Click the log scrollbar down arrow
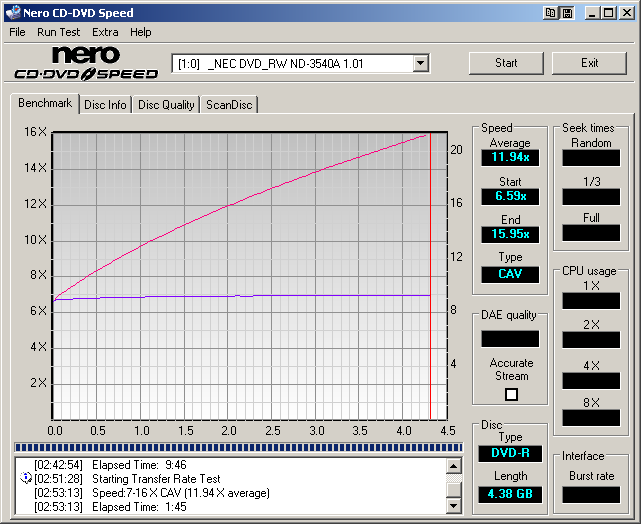Image resolution: width=641 pixels, height=524 pixels. pos(454,506)
